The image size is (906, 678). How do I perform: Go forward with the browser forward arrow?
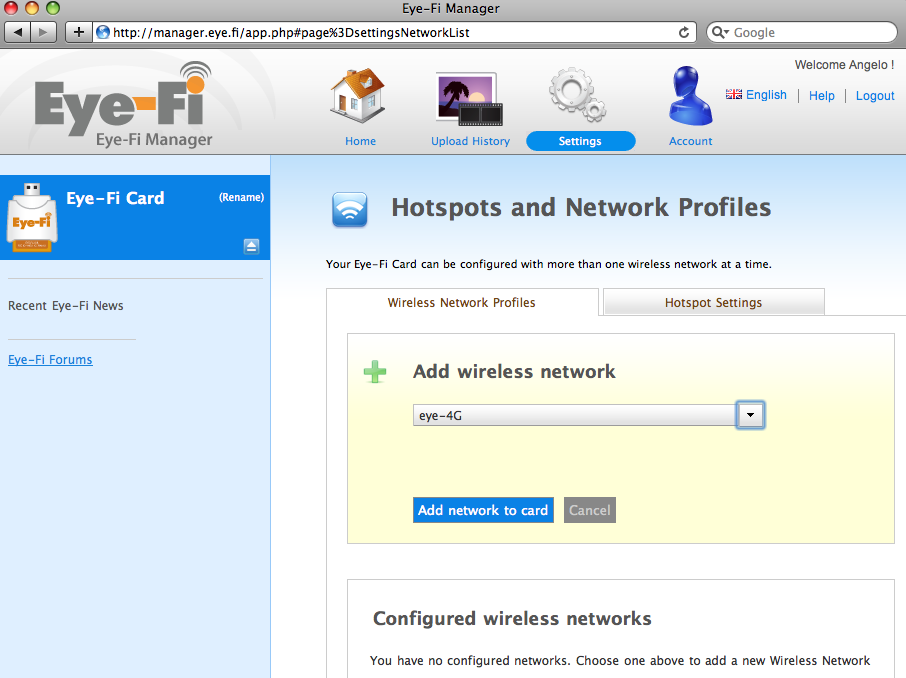[43, 32]
